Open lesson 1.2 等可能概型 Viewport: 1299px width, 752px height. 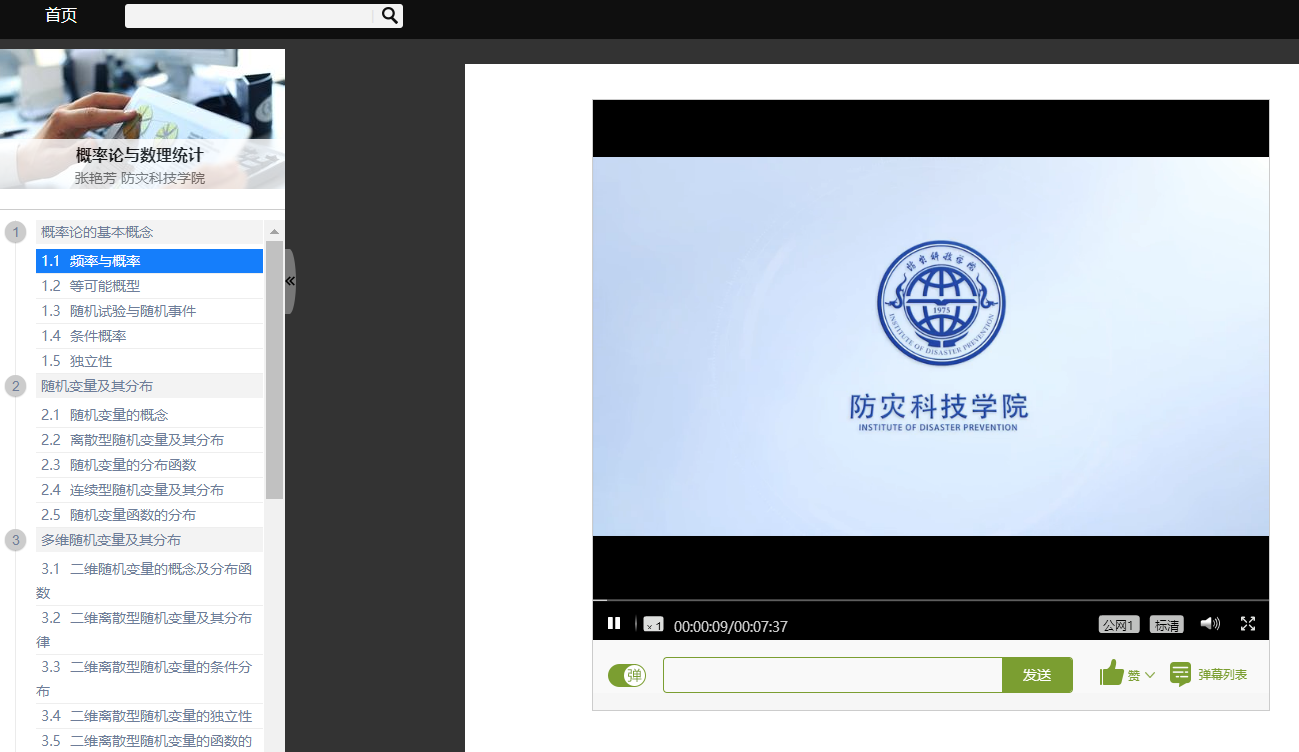pos(149,286)
